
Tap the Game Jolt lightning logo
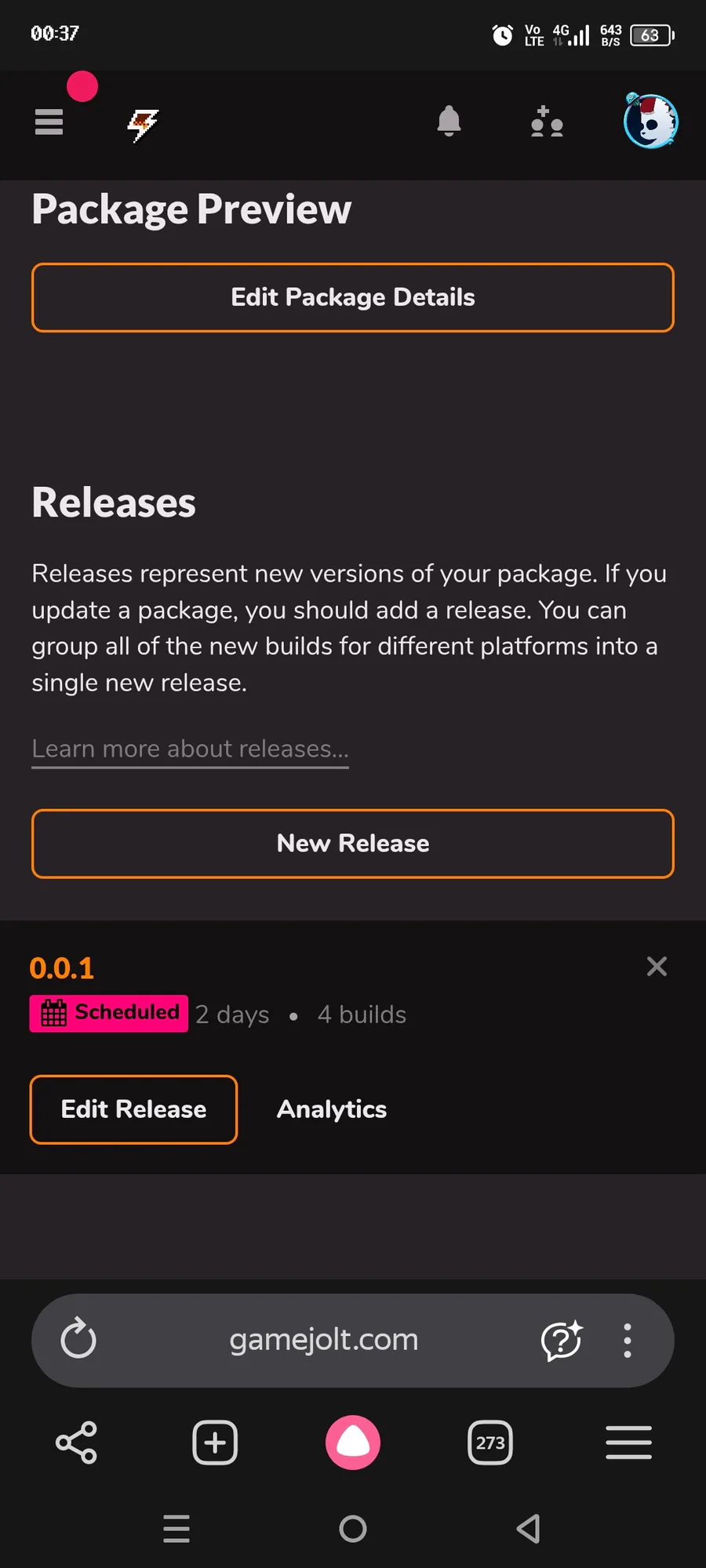pos(143,124)
